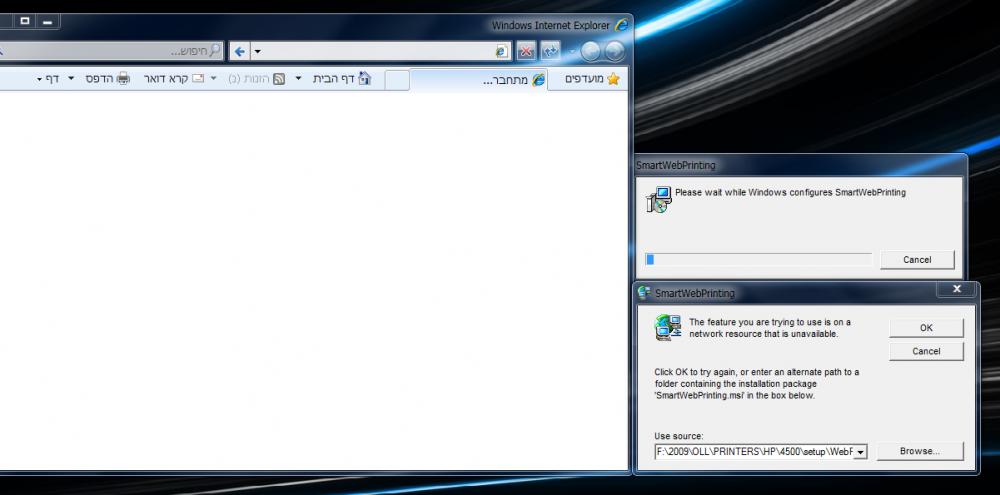Click the RSS feeds (הזנות) icon
The width and height of the screenshot is (1000, 495).
point(279,78)
